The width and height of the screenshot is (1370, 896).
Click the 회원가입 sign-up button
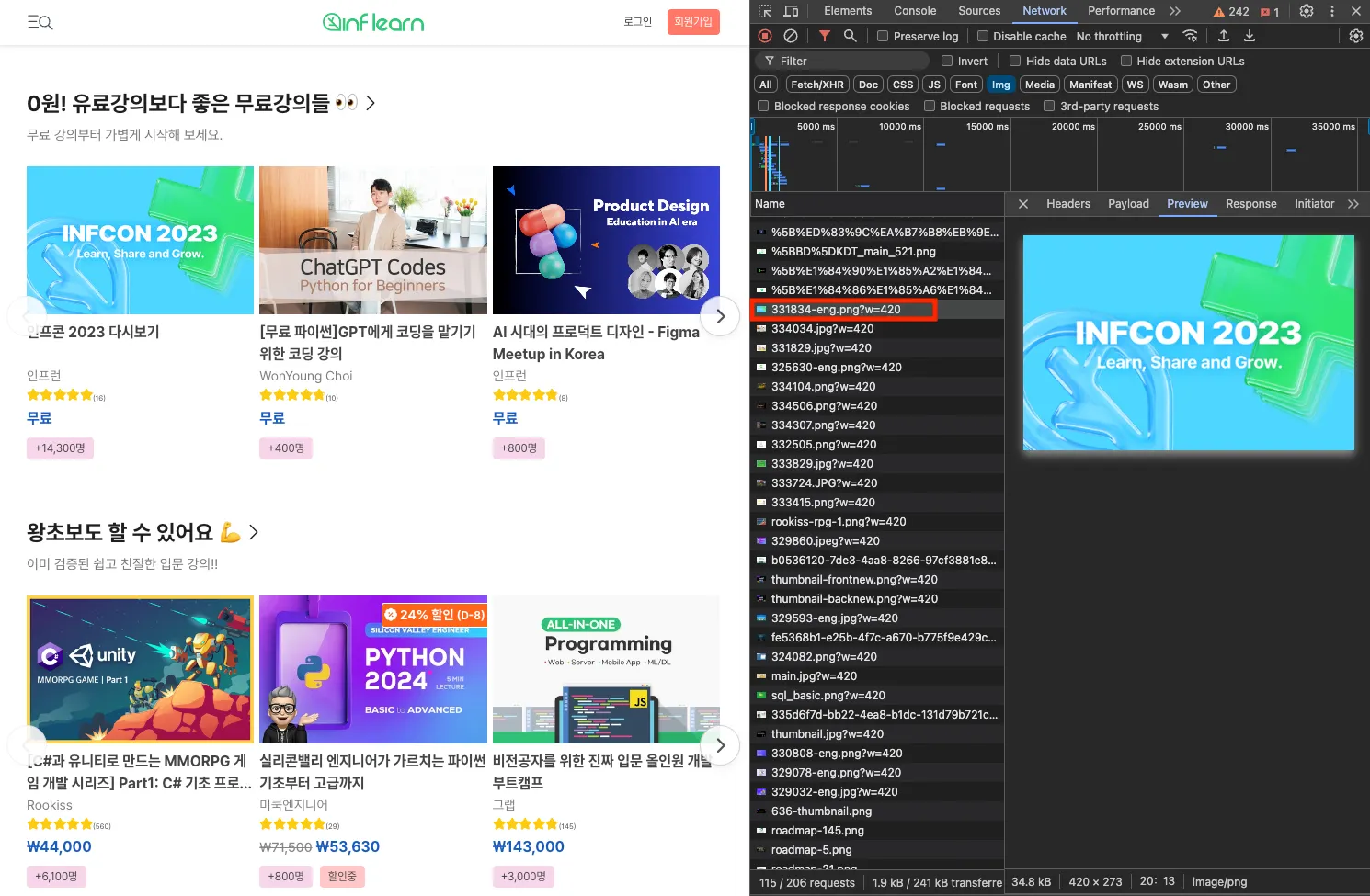(693, 22)
